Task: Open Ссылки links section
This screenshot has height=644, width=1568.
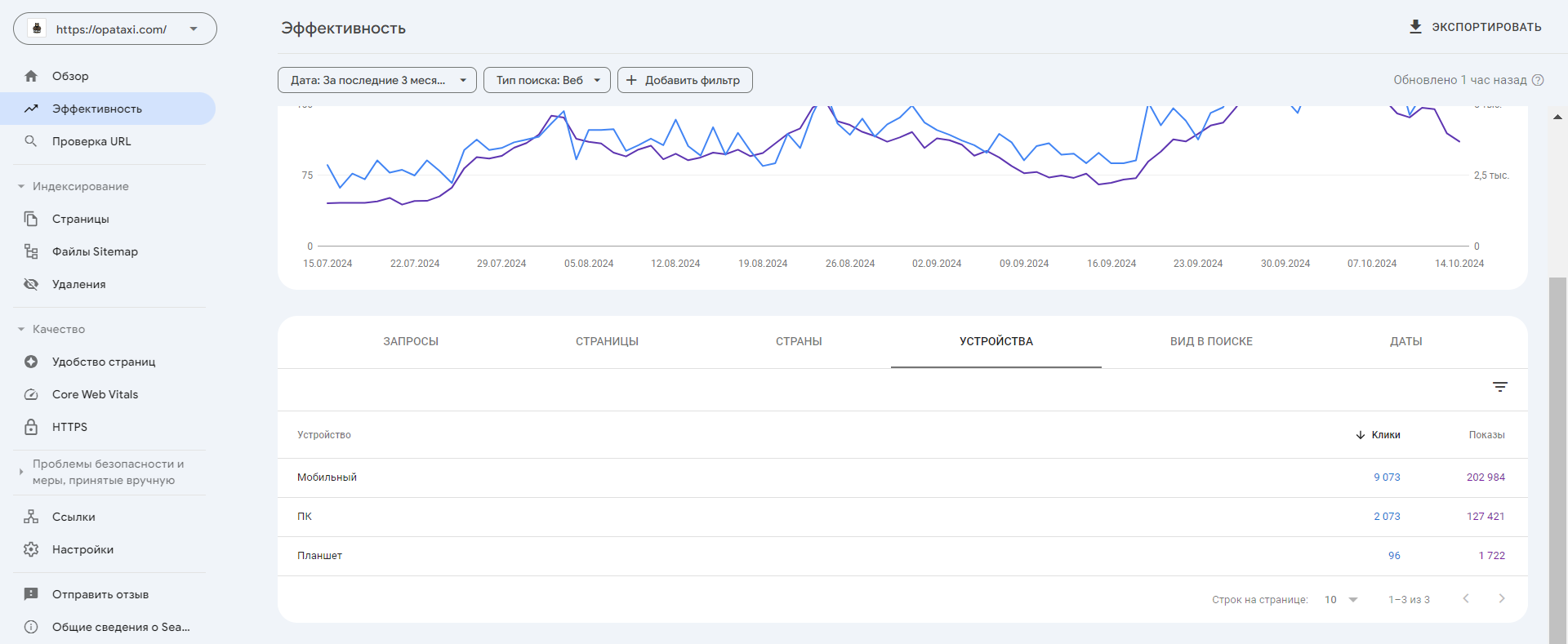Action: pyautogui.click(x=73, y=517)
